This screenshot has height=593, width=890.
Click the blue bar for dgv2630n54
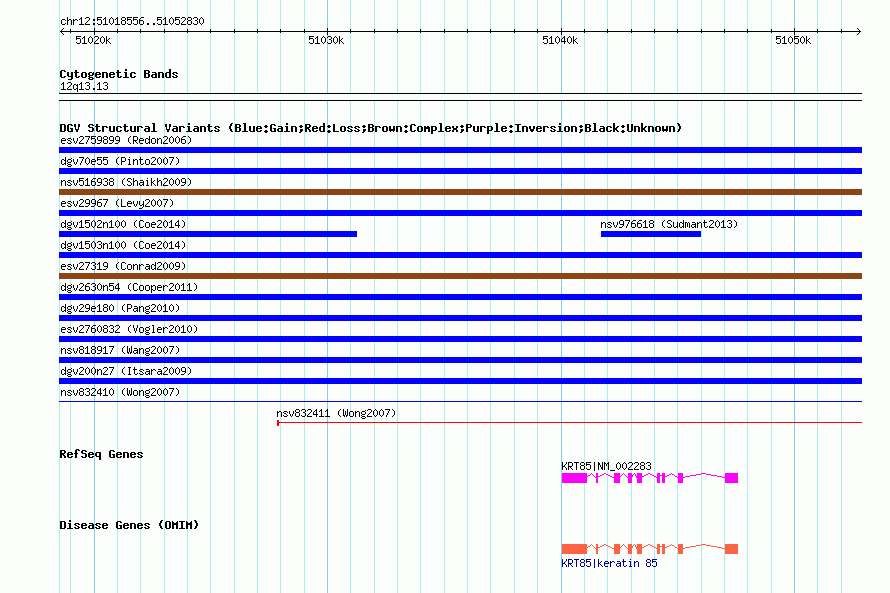tap(460, 297)
